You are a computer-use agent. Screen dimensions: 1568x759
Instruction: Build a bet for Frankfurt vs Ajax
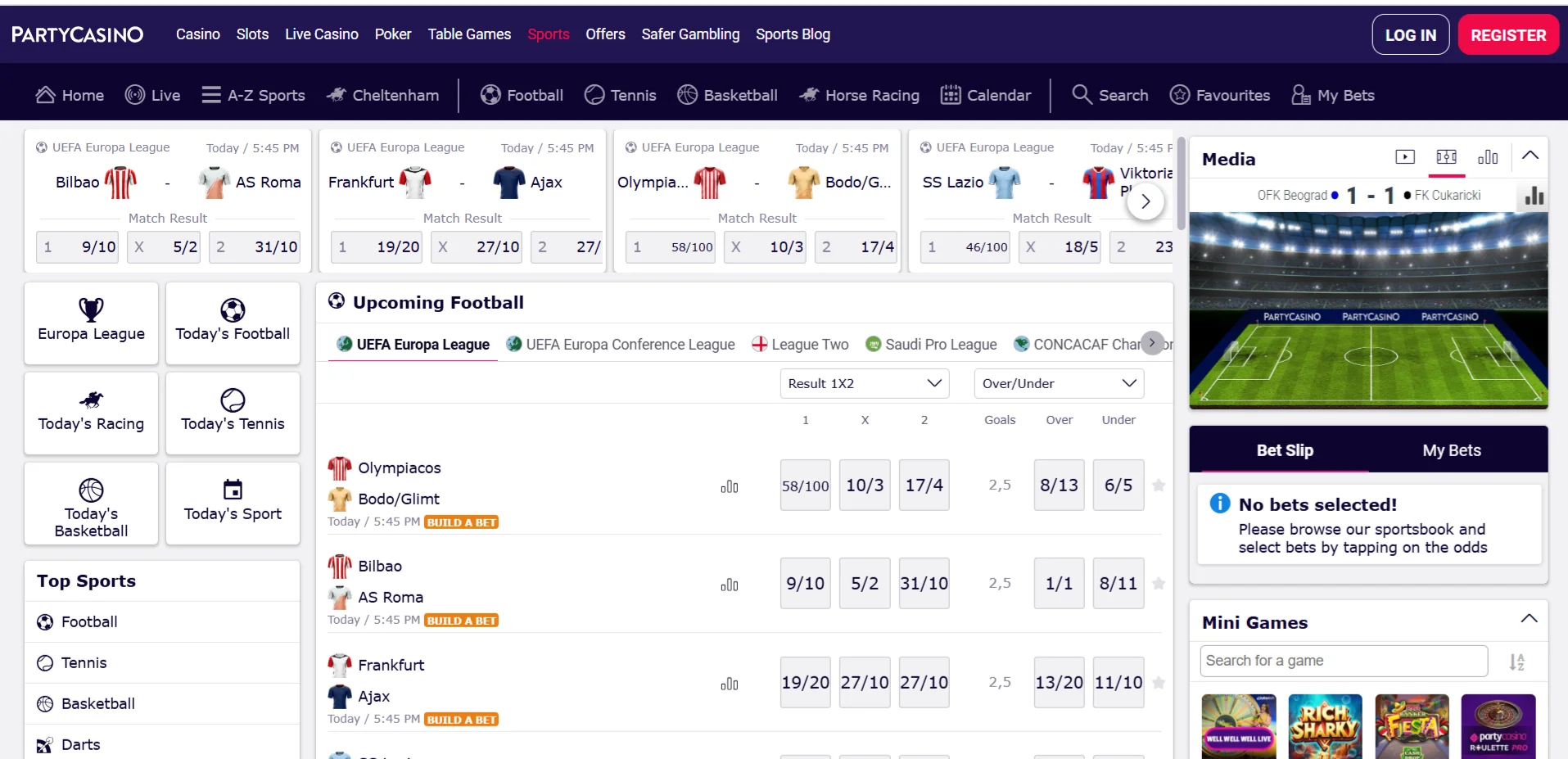point(462,720)
